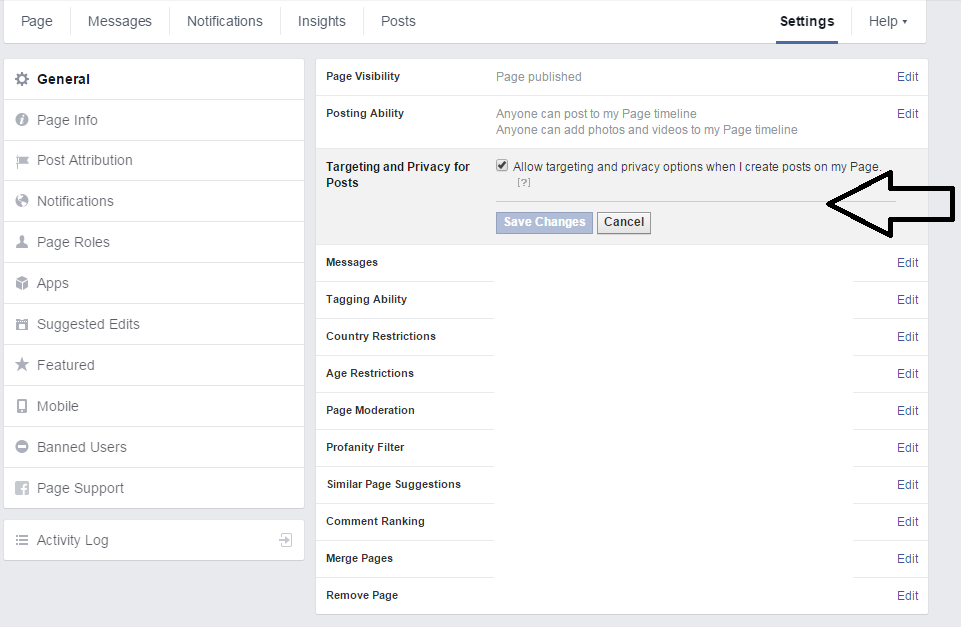Select General in the settings sidebar
Viewport: 961px width, 627px height.
coord(154,79)
